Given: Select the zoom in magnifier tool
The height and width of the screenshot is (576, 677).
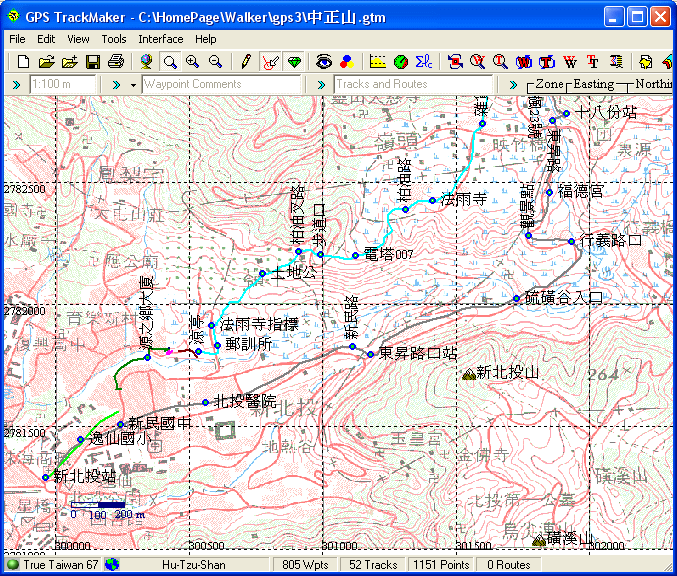Looking at the screenshot, I should pyautogui.click(x=193, y=62).
